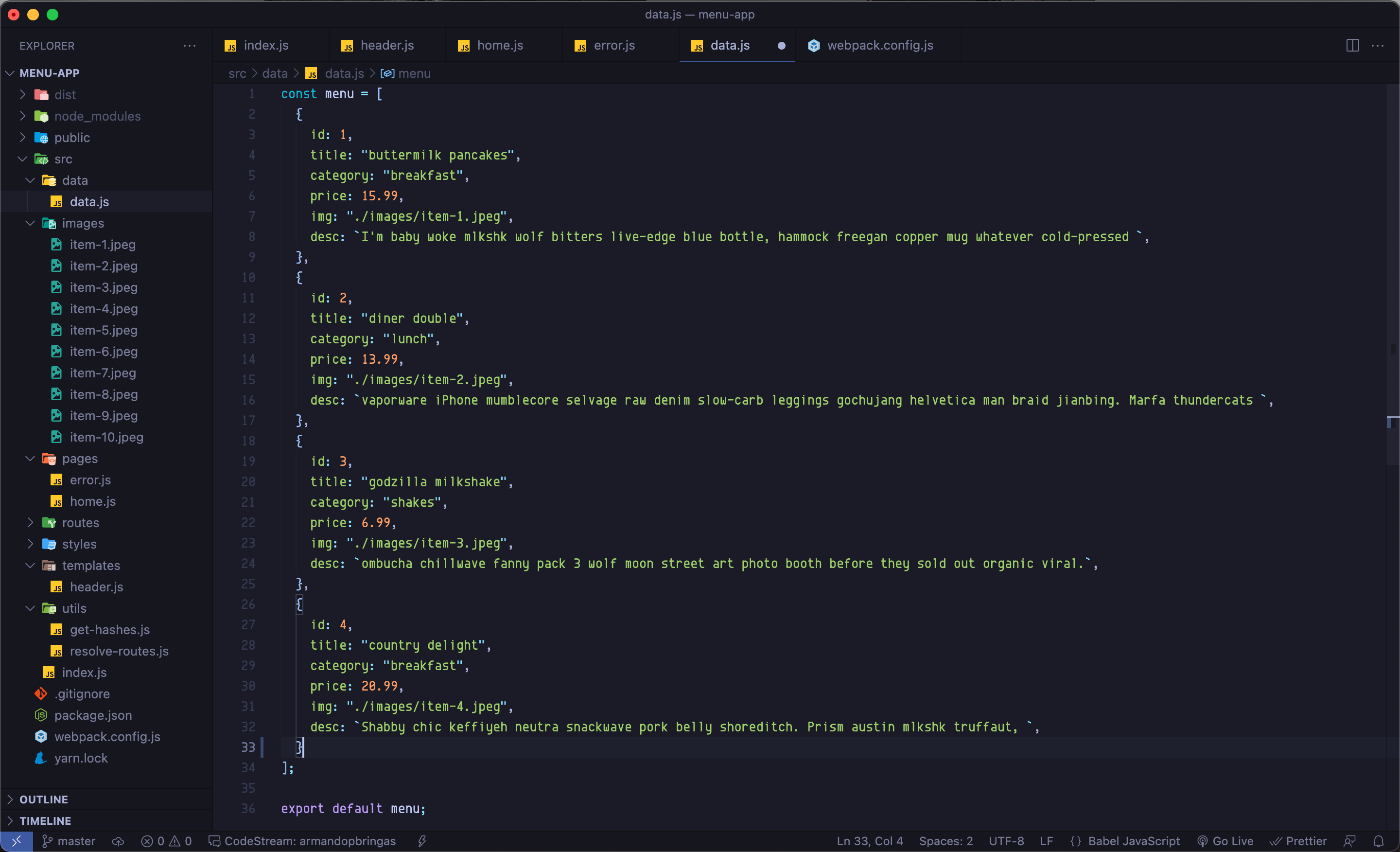Click the lightning bolt status icon
This screenshot has height=852, width=1400.
[x=422, y=841]
